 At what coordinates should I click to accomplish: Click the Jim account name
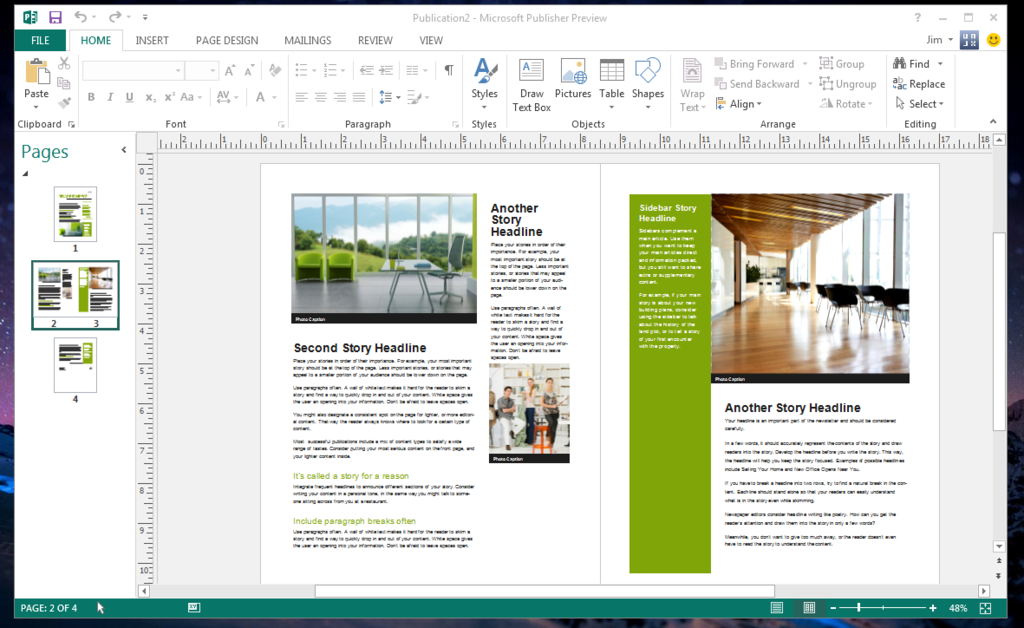[x=935, y=40]
